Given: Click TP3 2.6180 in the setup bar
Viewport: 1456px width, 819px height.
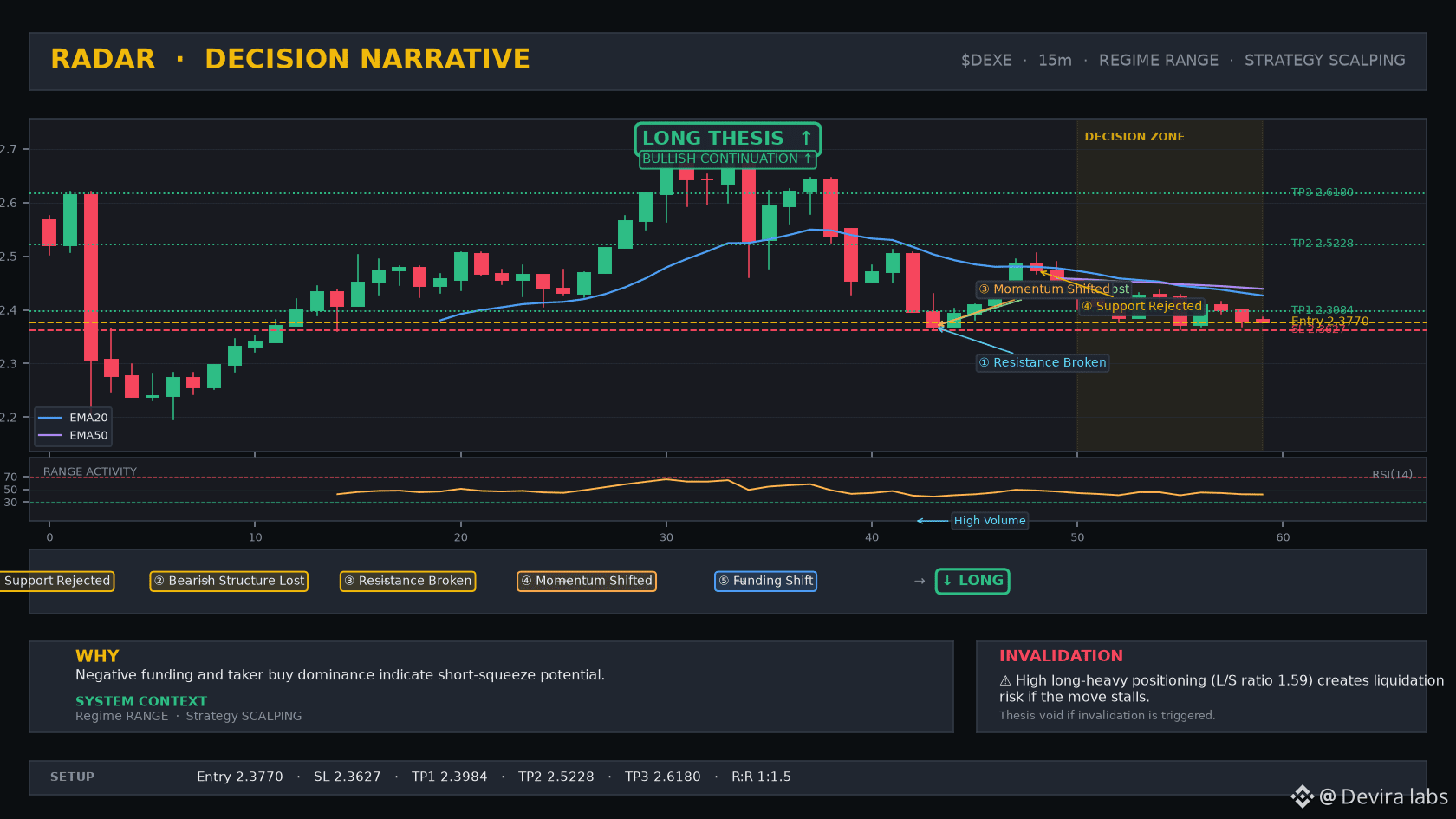Looking at the screenshot, I should coord(663,777).
